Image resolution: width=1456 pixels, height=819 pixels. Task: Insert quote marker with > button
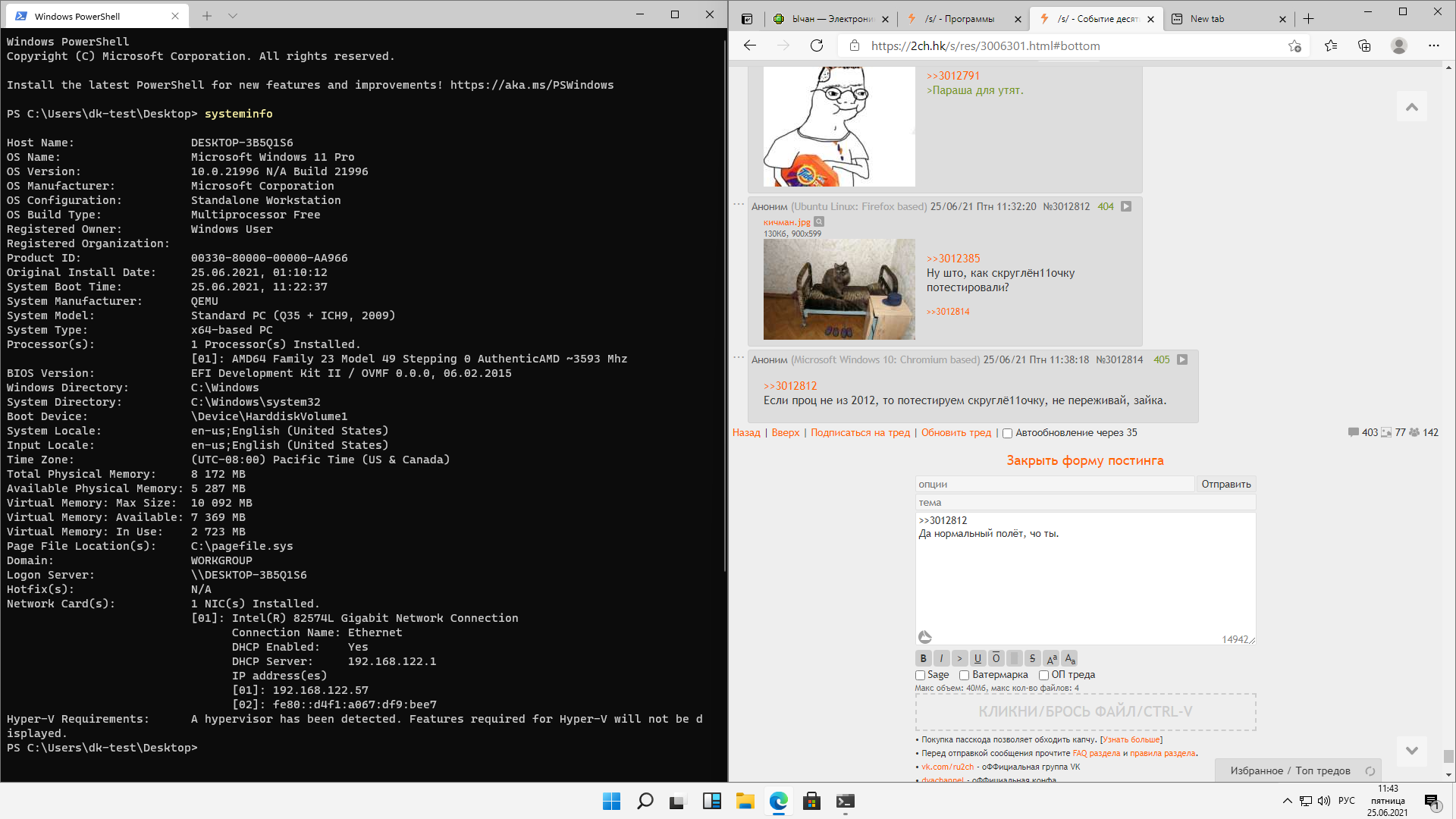coord(959,658)
